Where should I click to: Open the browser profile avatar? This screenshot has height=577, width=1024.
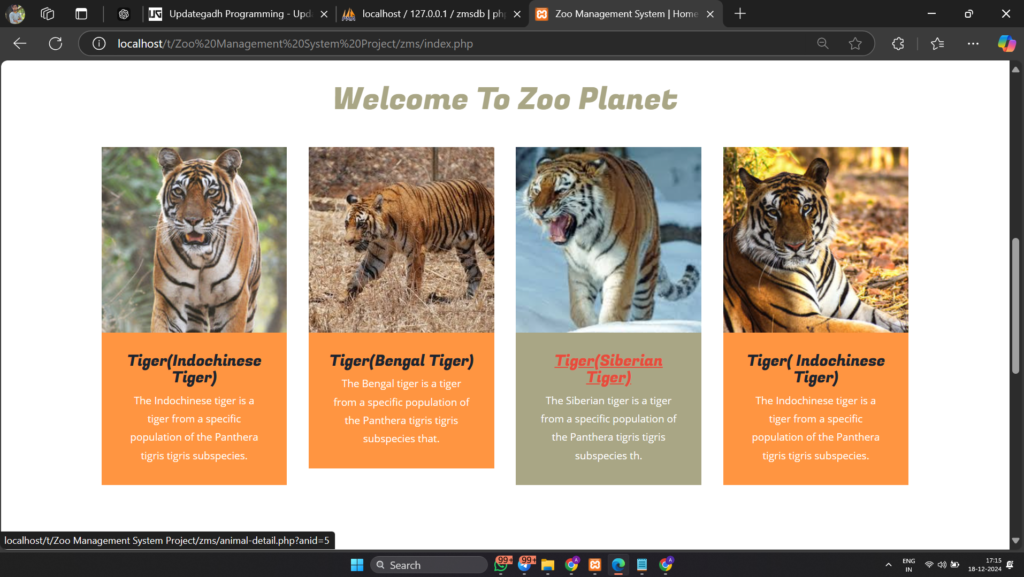coord(16,14)
